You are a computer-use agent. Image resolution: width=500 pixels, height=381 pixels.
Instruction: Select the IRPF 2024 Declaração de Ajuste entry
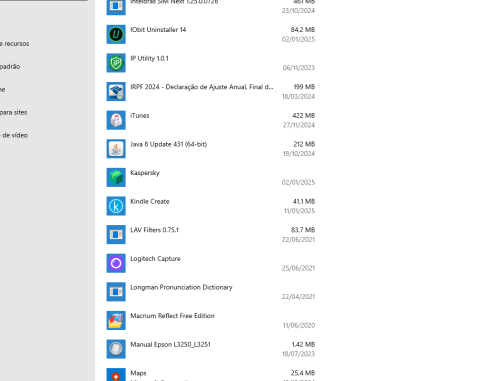point(202,87)
